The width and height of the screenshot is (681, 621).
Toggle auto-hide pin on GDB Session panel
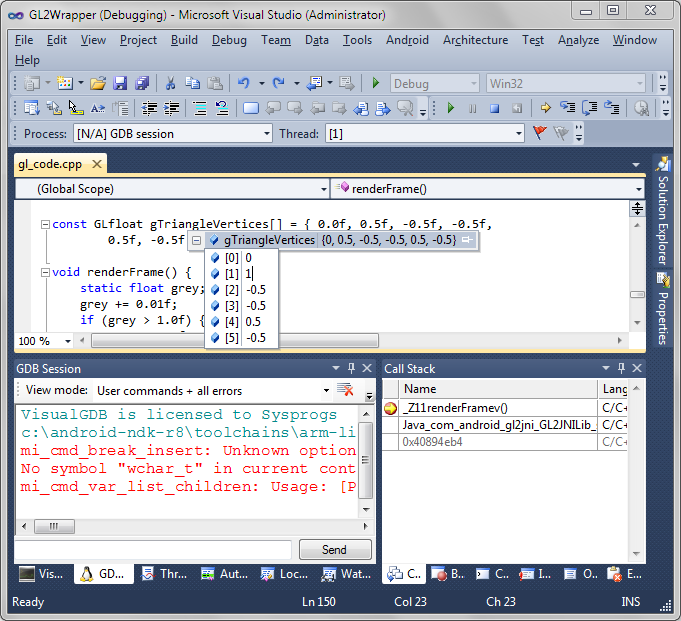351,369
